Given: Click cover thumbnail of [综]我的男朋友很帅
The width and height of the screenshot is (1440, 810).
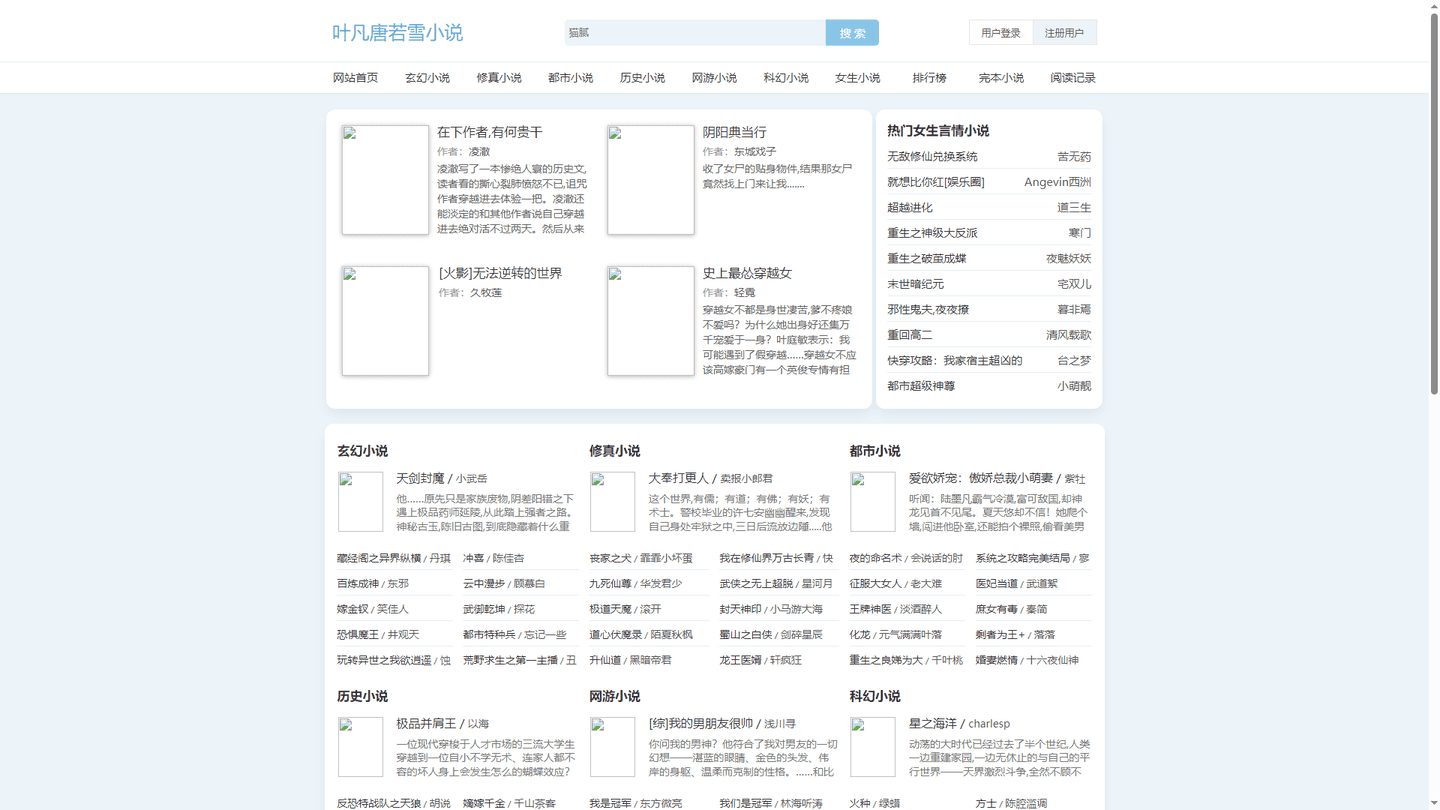Looking at the screenshot, I should (613, 747).
